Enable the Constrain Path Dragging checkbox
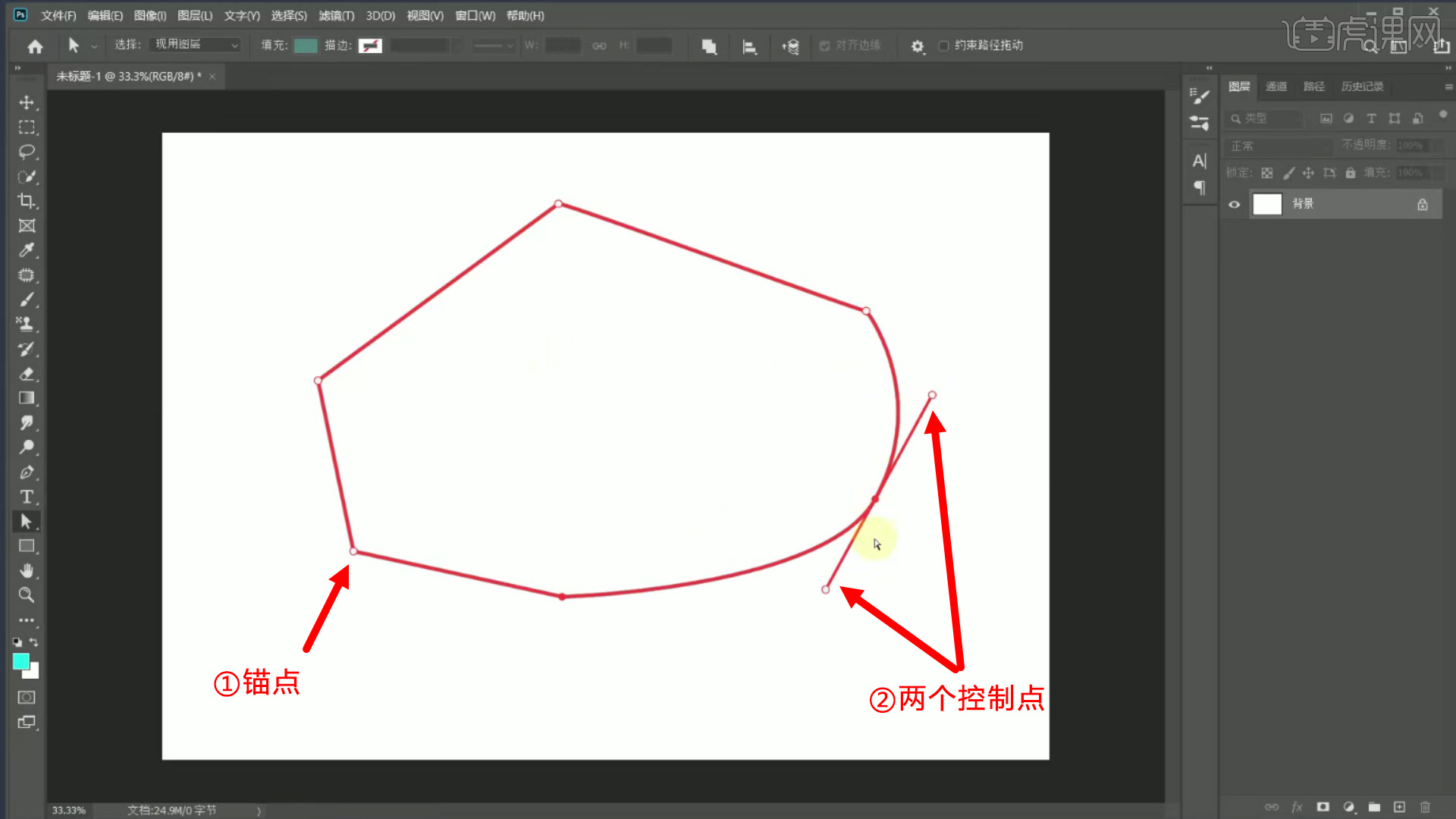 pos(943,45)
